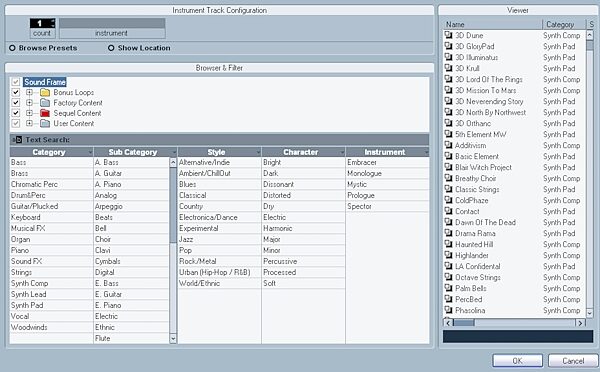Viewport: 600px width, 372px height.
Task: Click the OK button
Action: pyautogui.click(x=517, y=361)
